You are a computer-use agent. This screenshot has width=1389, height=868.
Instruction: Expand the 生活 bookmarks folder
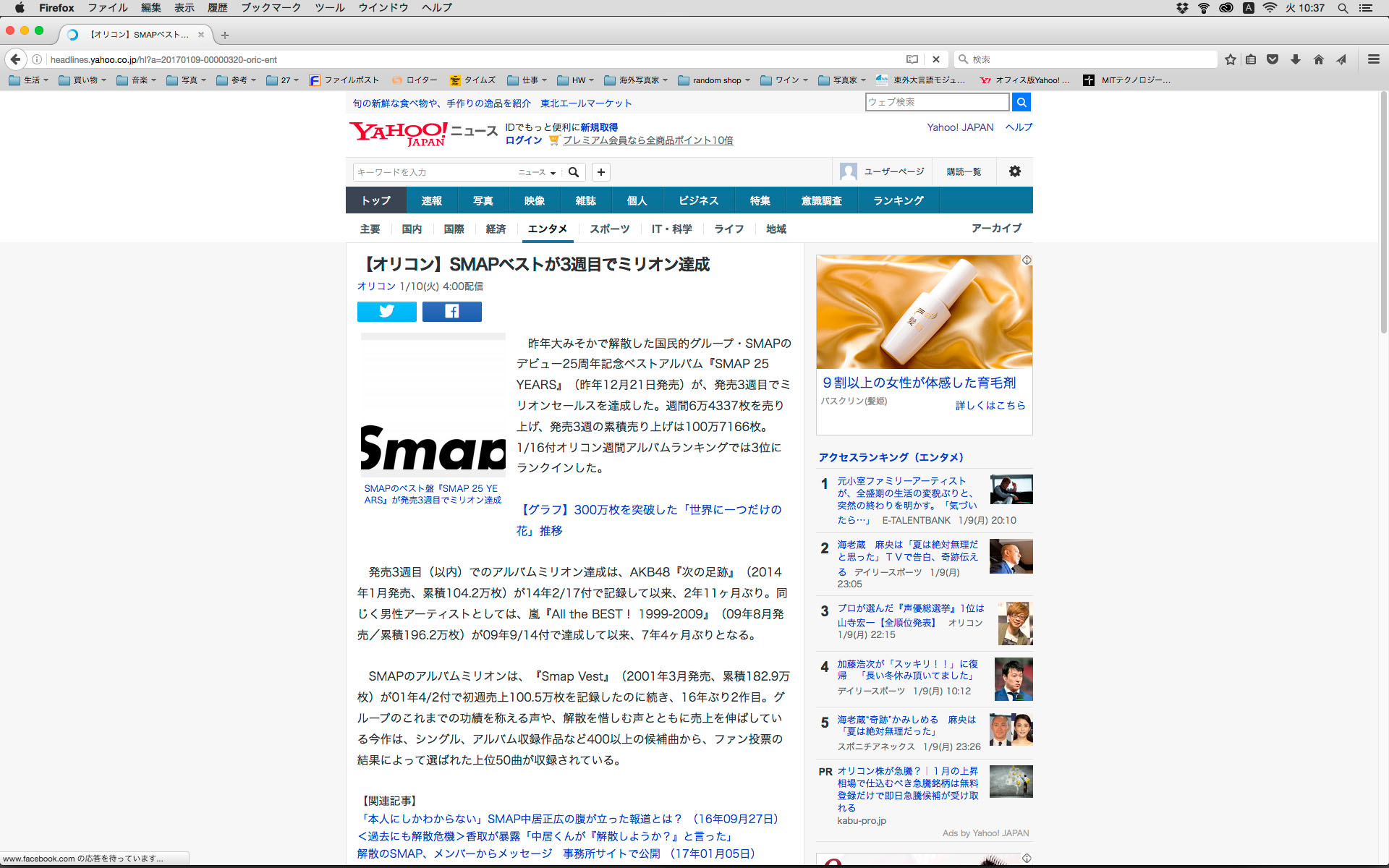tap(29, 80)
